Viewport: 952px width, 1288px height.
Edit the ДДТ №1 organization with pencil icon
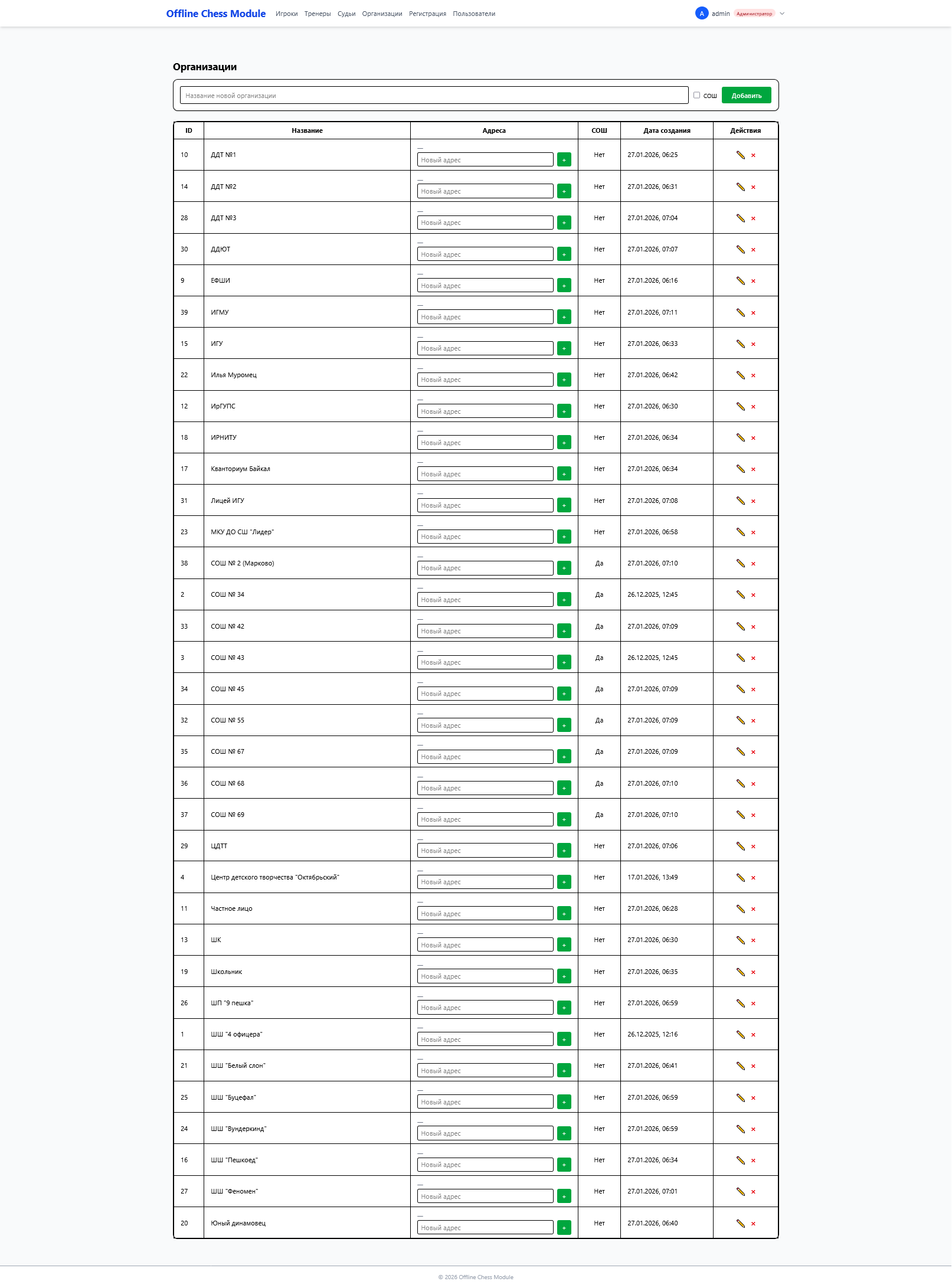pyautogui.click(x=740, y=155)
